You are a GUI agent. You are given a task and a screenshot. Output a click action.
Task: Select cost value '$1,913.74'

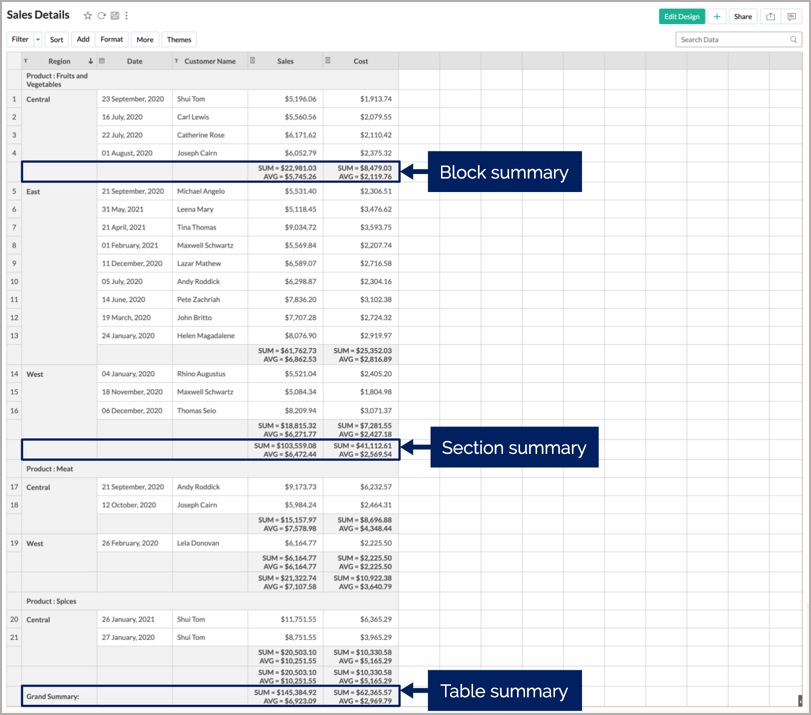click(376, 99)
